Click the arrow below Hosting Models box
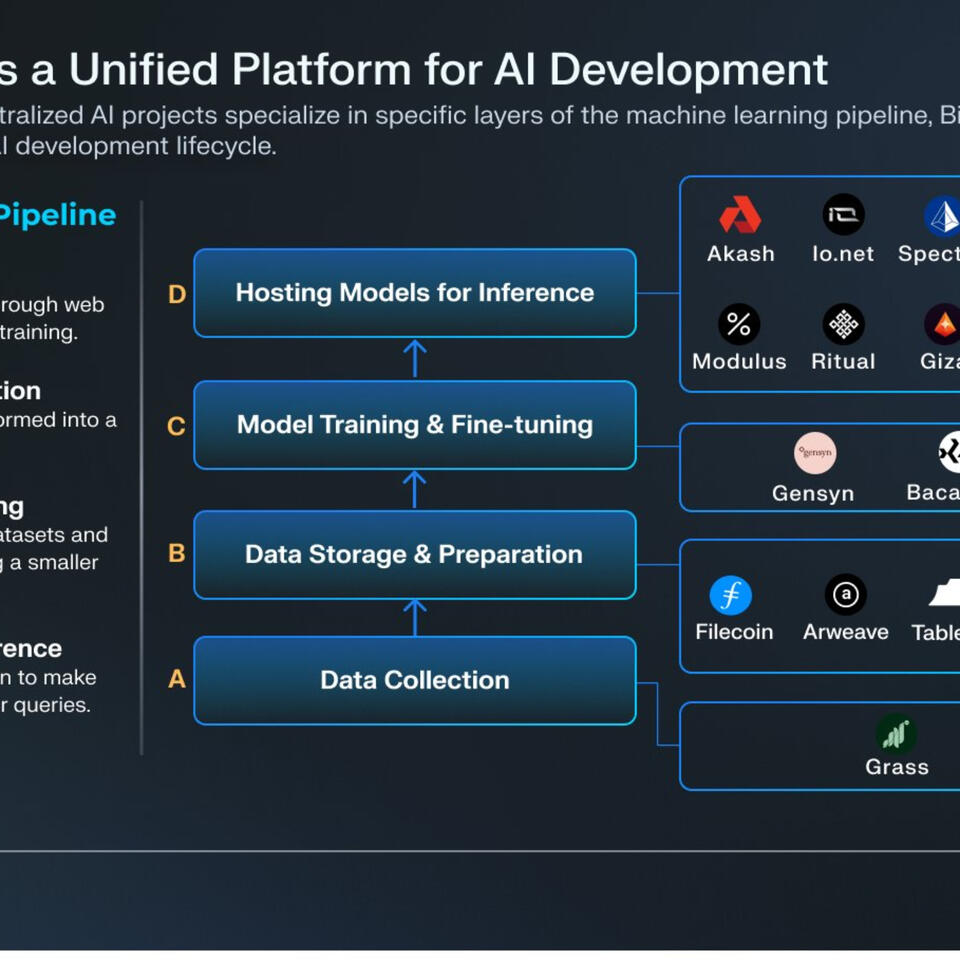The height and width of the screenshot is (960, 960). pos(414,358)
